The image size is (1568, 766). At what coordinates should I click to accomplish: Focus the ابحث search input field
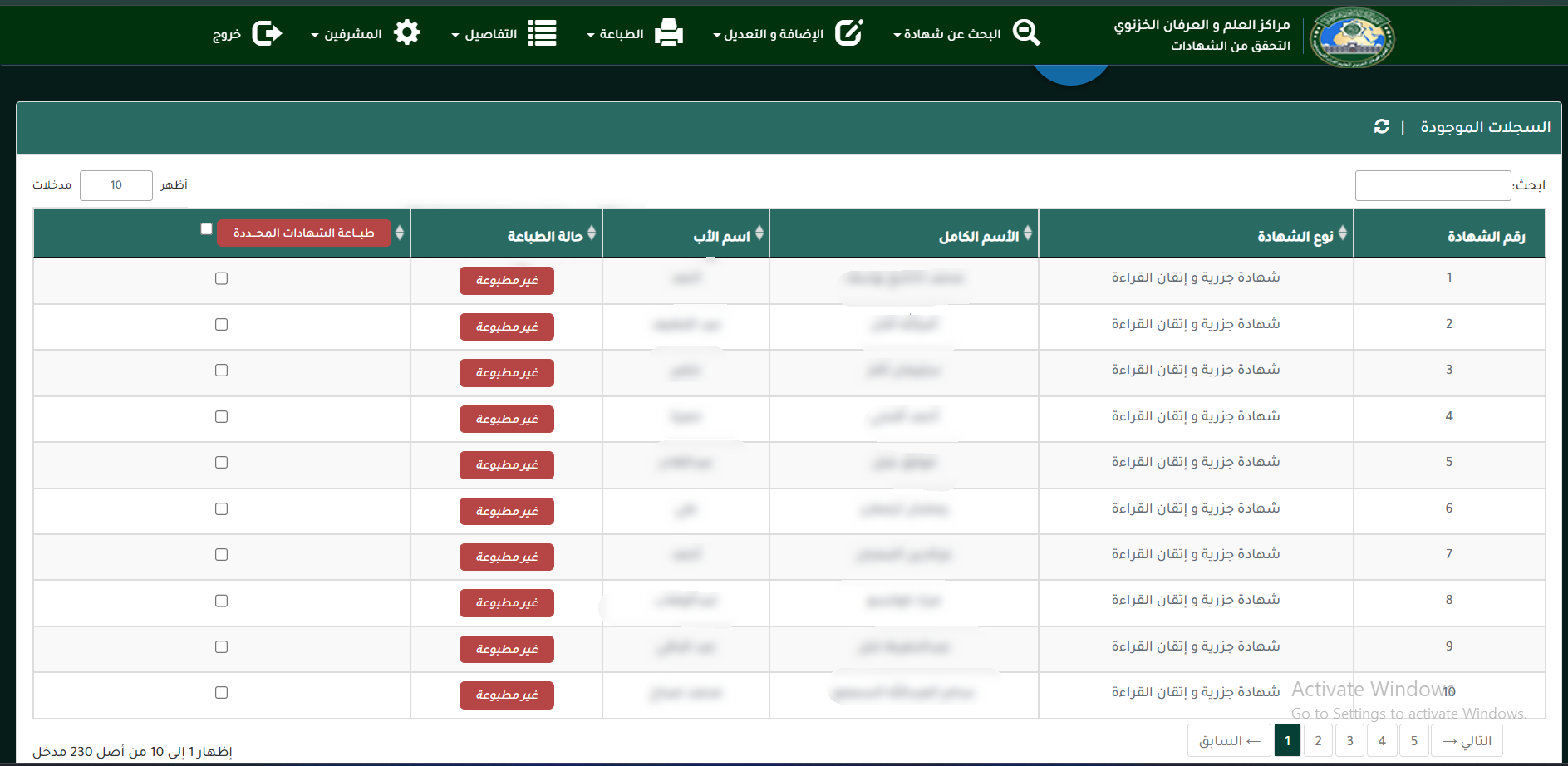1432,185
